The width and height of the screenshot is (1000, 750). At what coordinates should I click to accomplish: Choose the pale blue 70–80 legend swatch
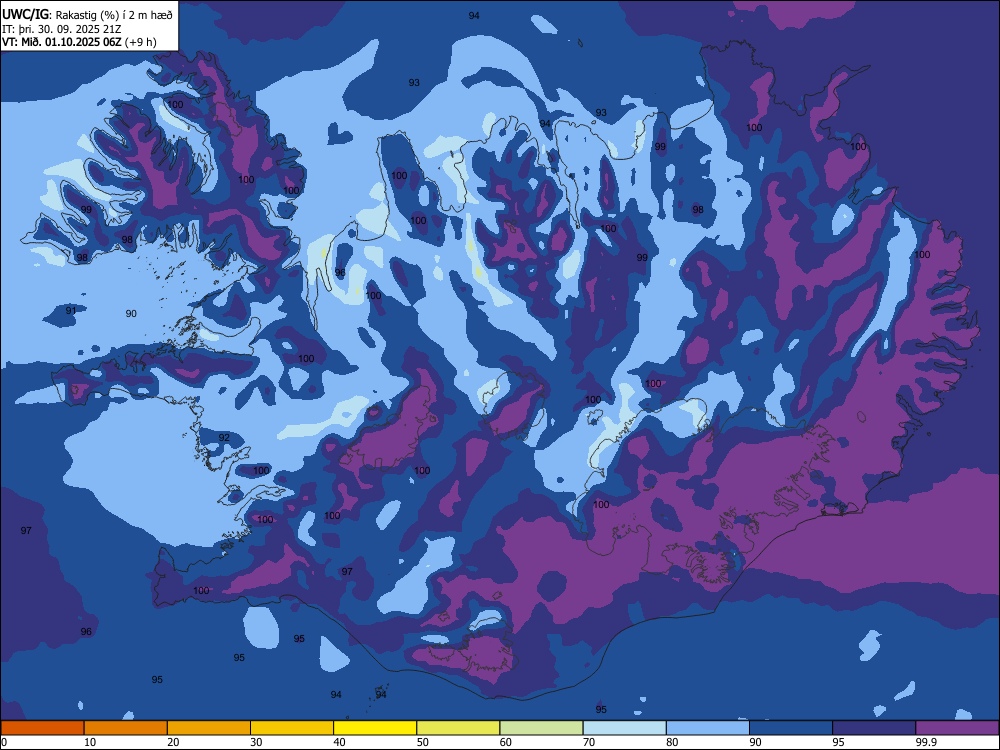pos(624,728)
